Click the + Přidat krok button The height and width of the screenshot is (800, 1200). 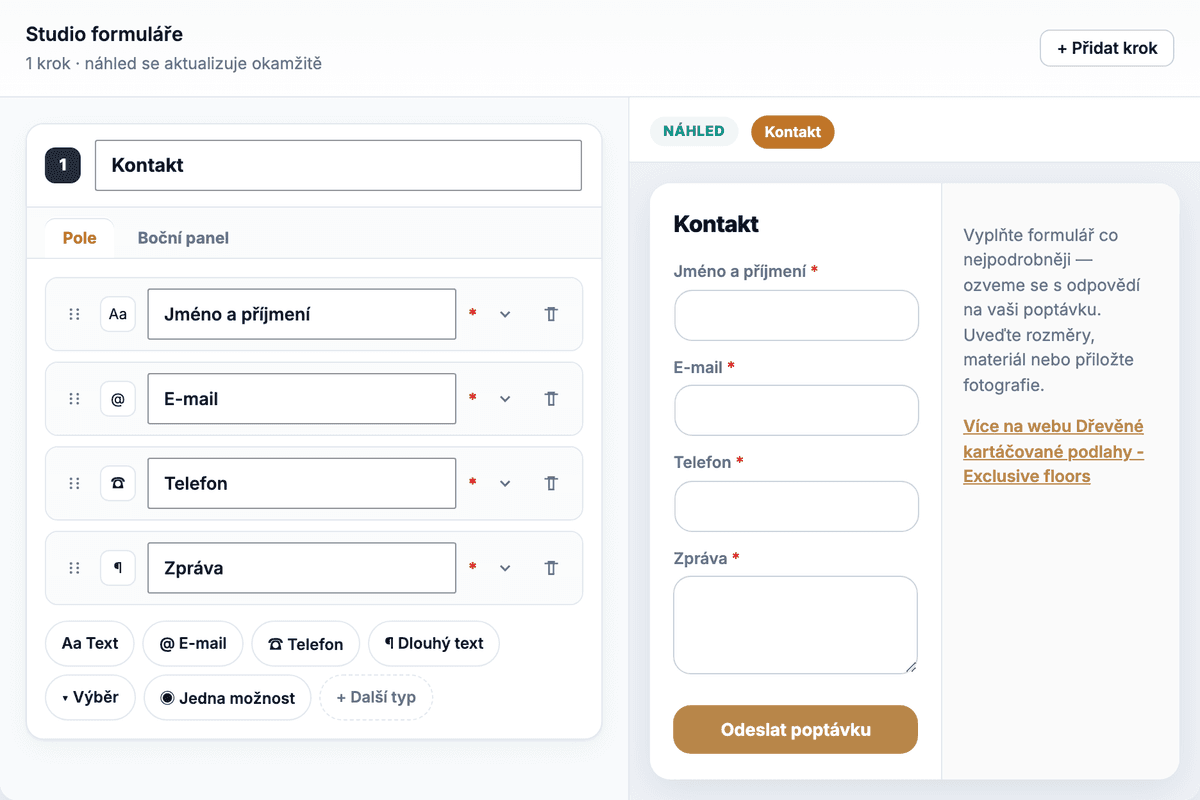tap(1107, 48)
